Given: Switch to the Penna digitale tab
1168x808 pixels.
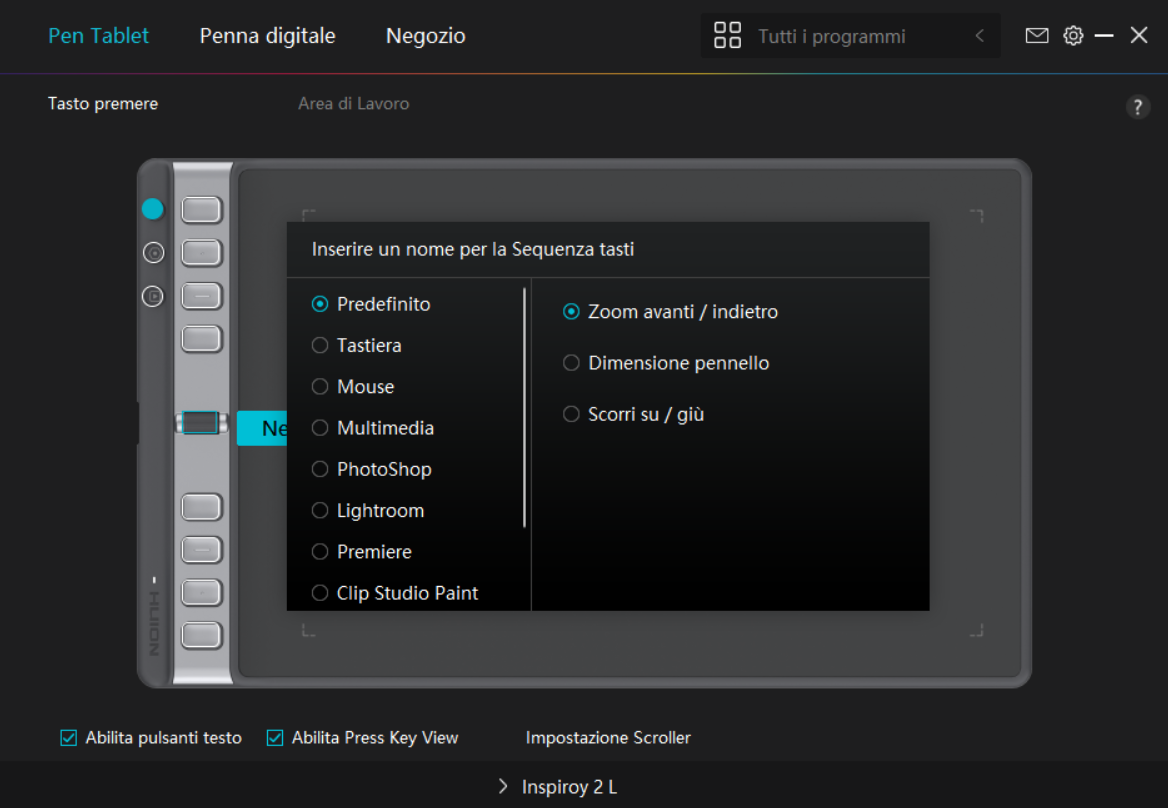Looking at the screenshot, I should (x=267, y=36).
